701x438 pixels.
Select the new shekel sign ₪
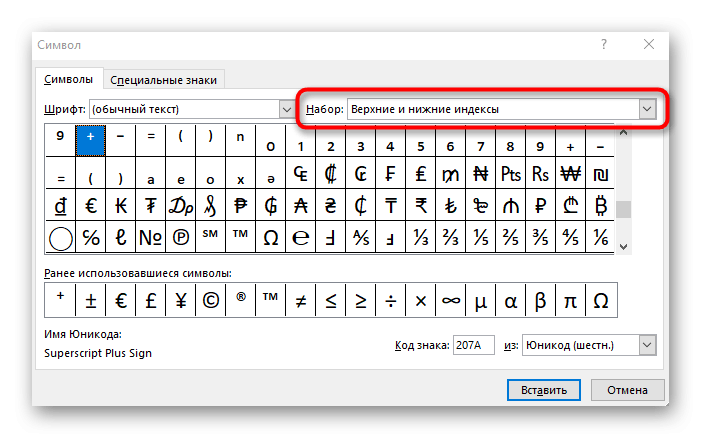pos(600,173)
